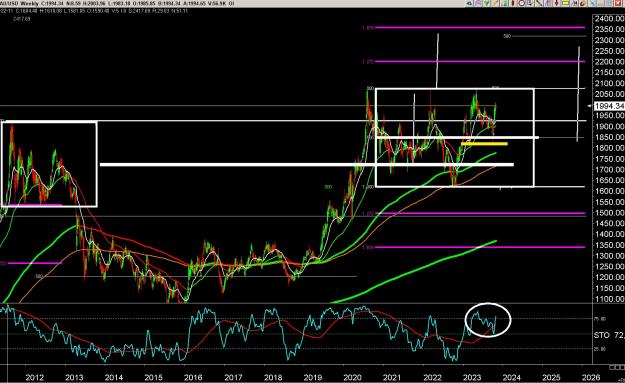Click the 1800.00 price axis label

click(609, 148)
